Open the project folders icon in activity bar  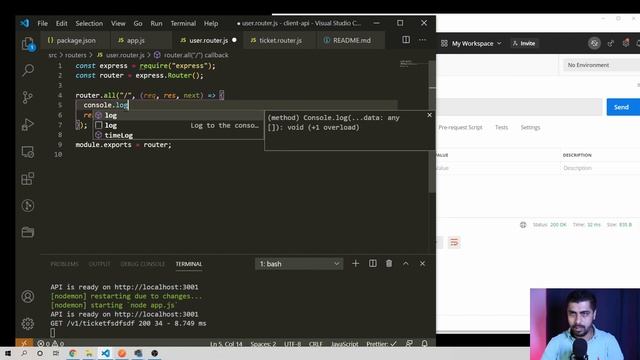[28, 232]
